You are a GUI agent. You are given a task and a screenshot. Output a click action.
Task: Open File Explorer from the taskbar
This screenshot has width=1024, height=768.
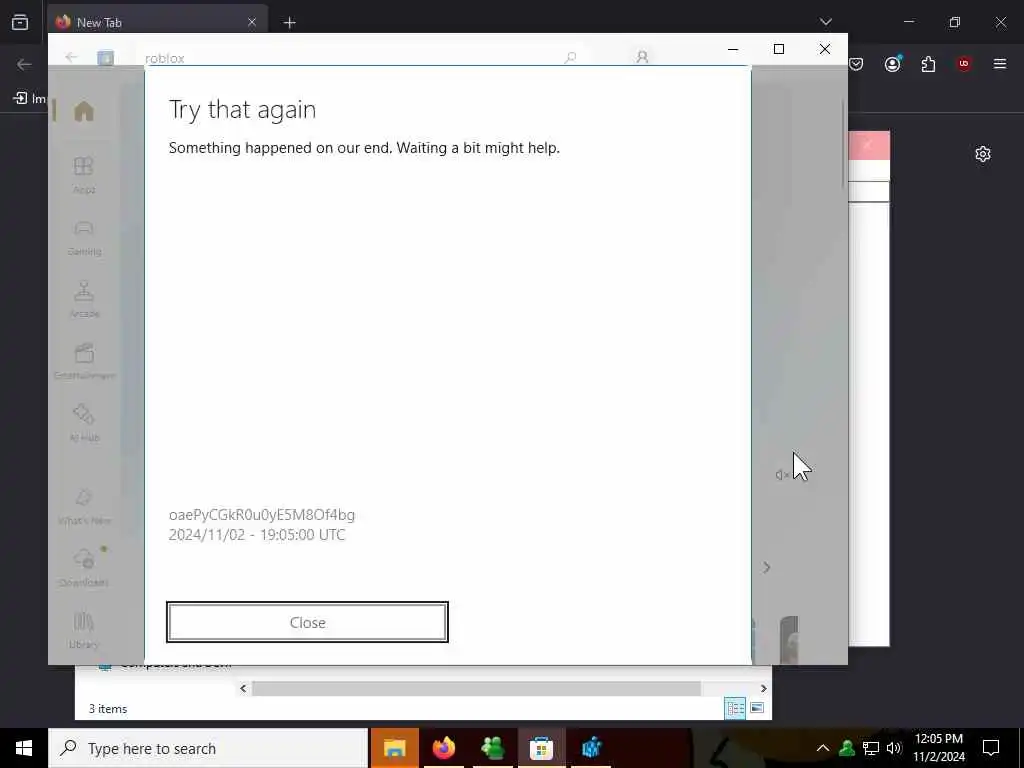click(x=394, y=748)
